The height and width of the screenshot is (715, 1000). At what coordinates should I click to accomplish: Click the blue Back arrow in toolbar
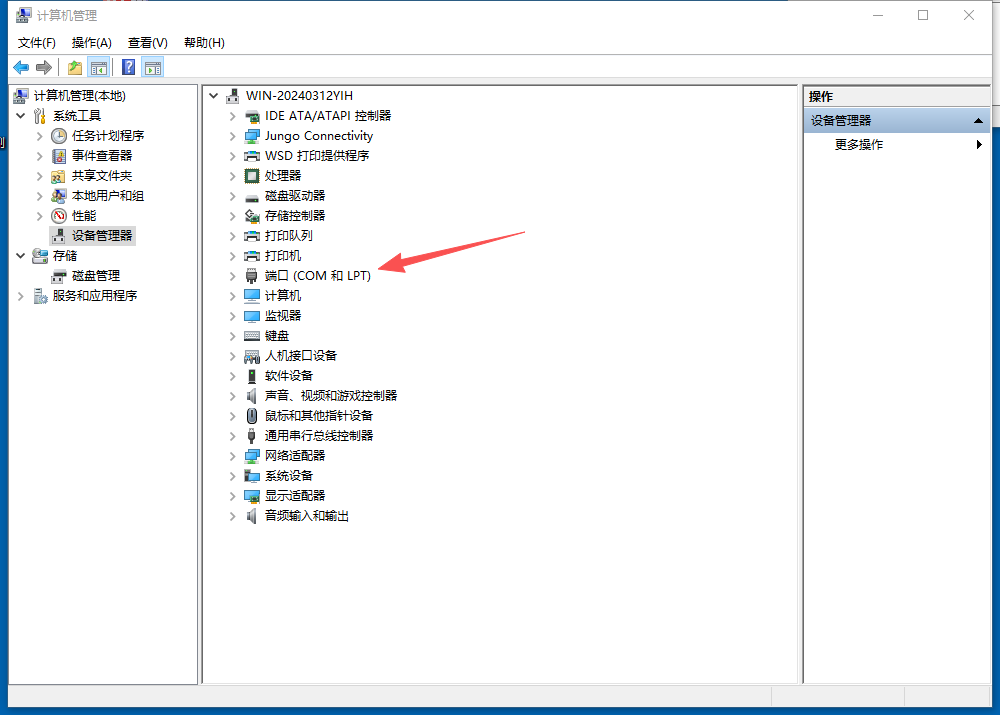[x=21, y=67]
